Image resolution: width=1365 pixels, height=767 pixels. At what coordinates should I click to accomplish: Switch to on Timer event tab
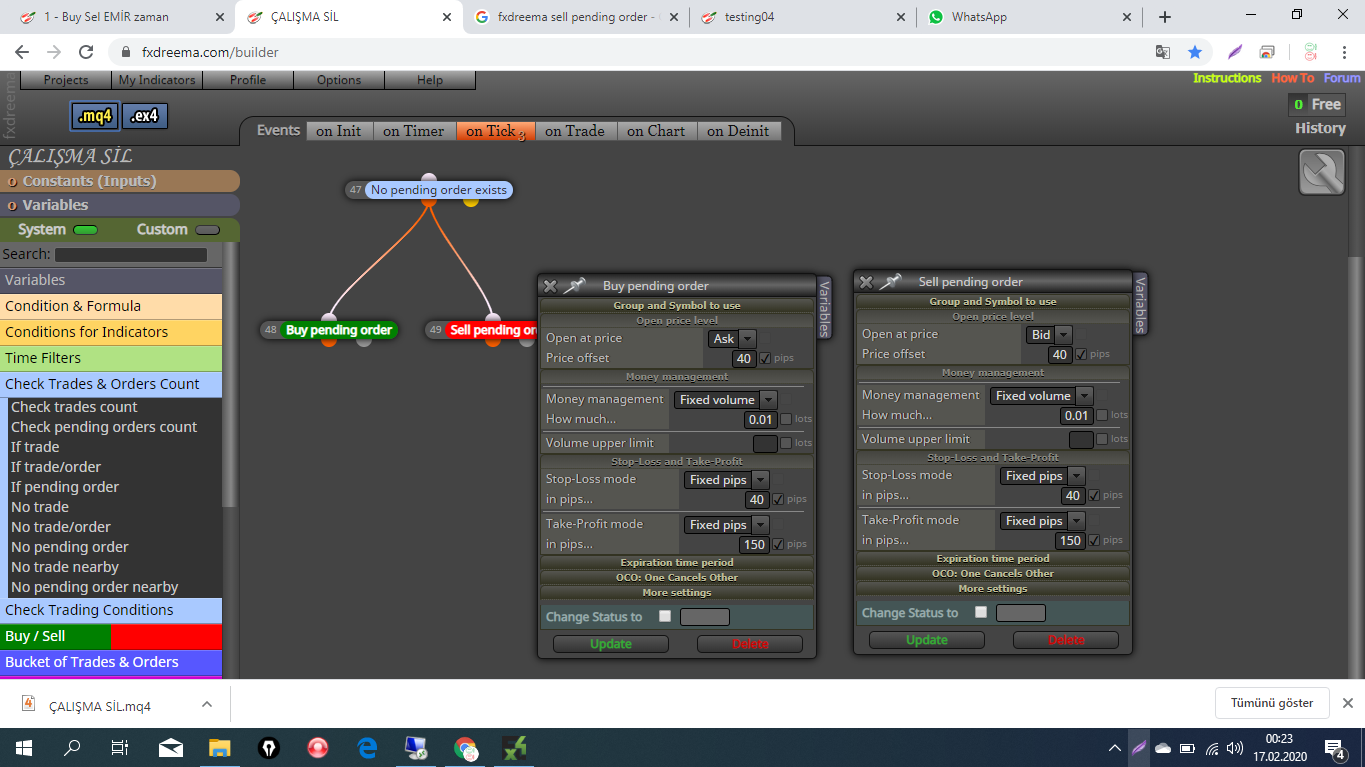[413, 131]
